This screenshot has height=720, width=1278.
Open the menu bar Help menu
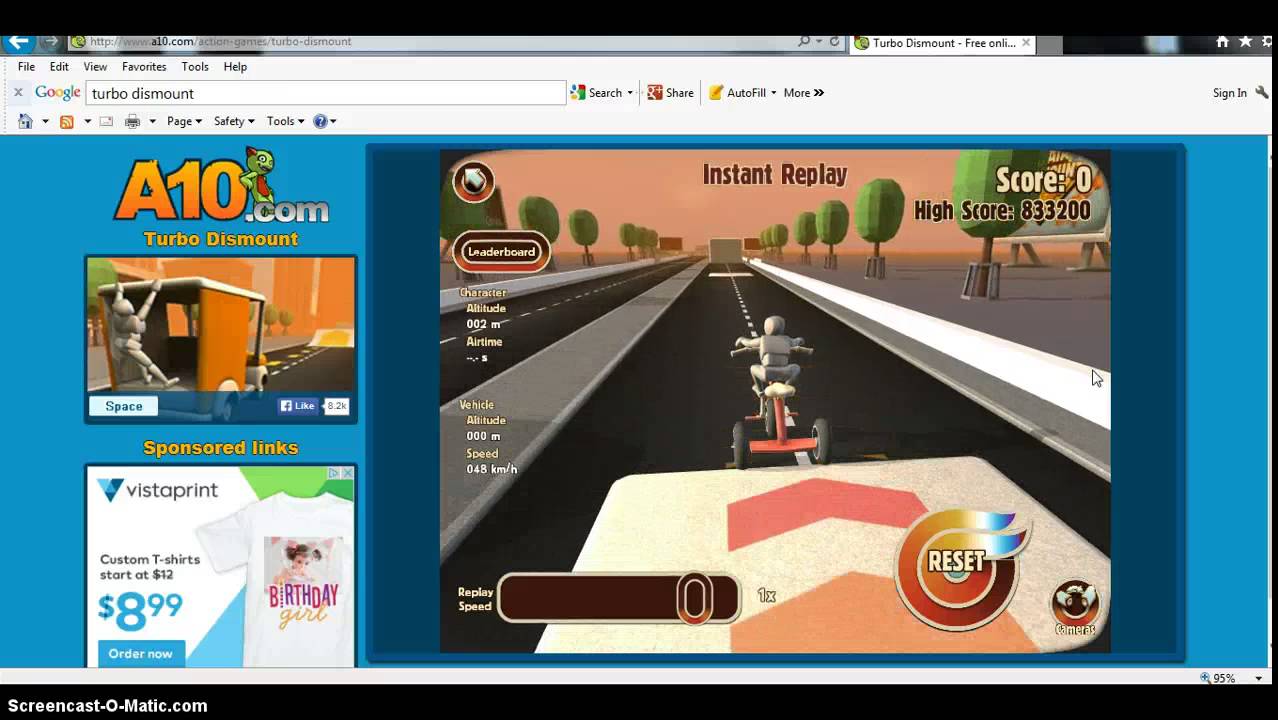coord(235,67)
